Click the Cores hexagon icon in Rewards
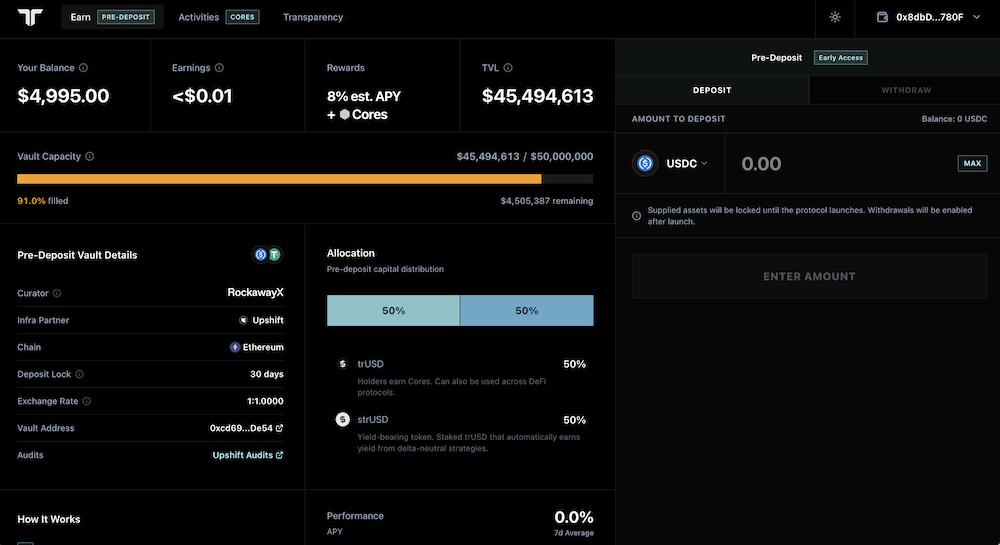 pyautogui.click(x=344, y=115)
